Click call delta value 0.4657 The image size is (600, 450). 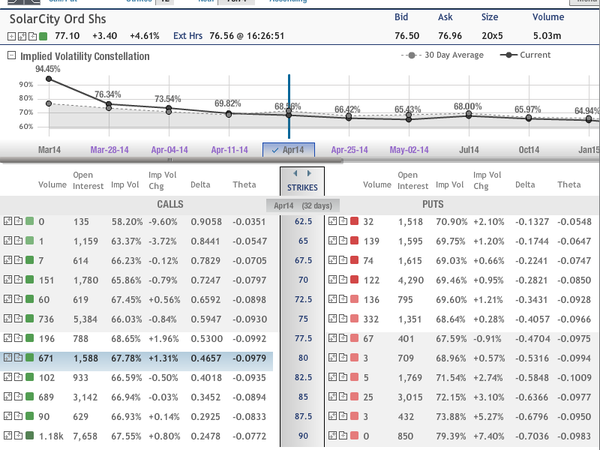[206, 358]
